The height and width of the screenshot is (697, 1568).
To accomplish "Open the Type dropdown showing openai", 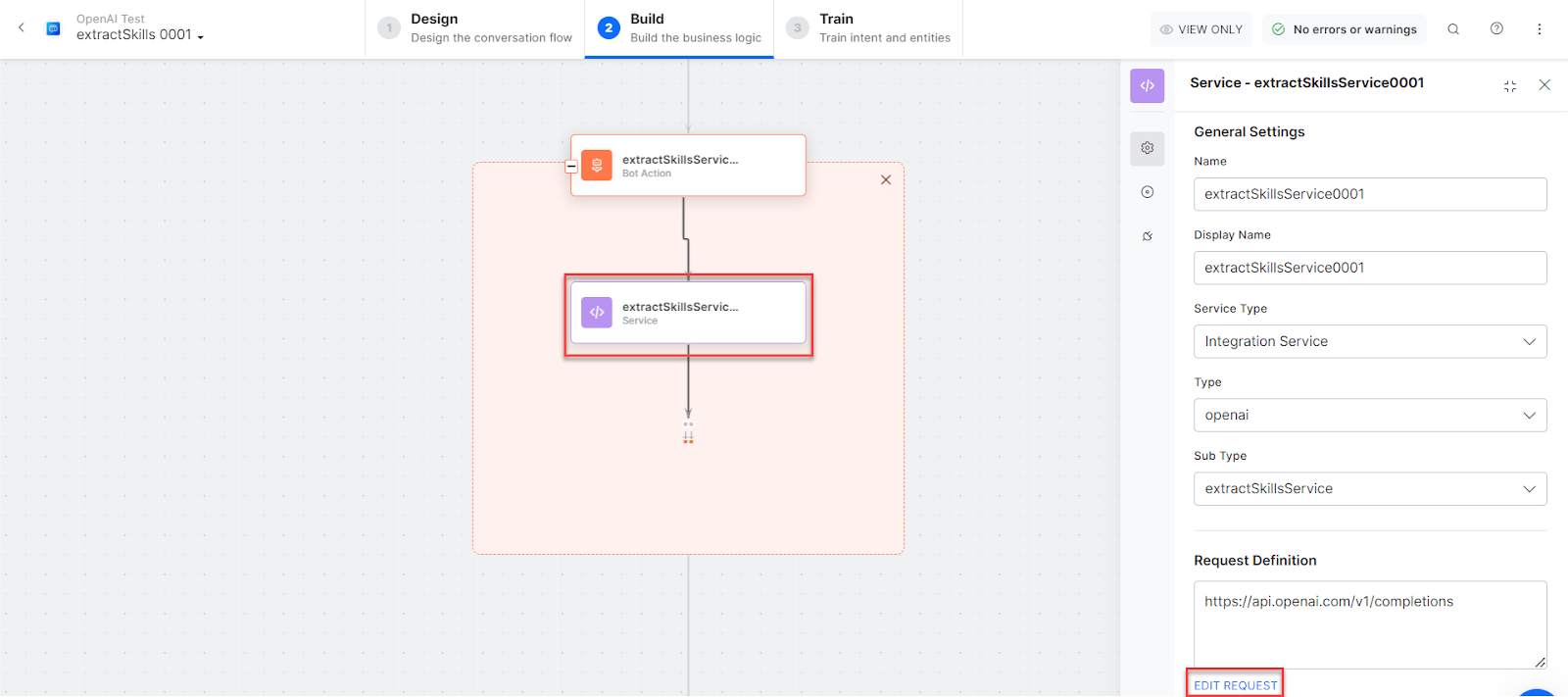I will coord(1369,416).
